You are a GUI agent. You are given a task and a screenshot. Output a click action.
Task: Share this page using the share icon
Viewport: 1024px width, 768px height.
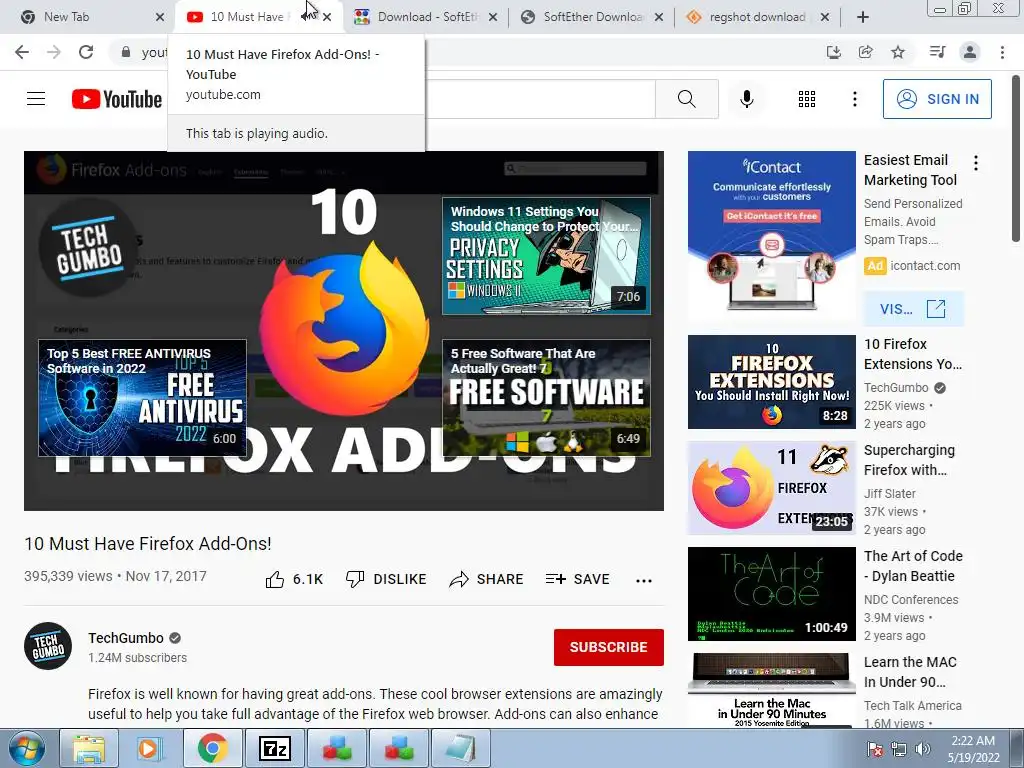coord(865,52)
